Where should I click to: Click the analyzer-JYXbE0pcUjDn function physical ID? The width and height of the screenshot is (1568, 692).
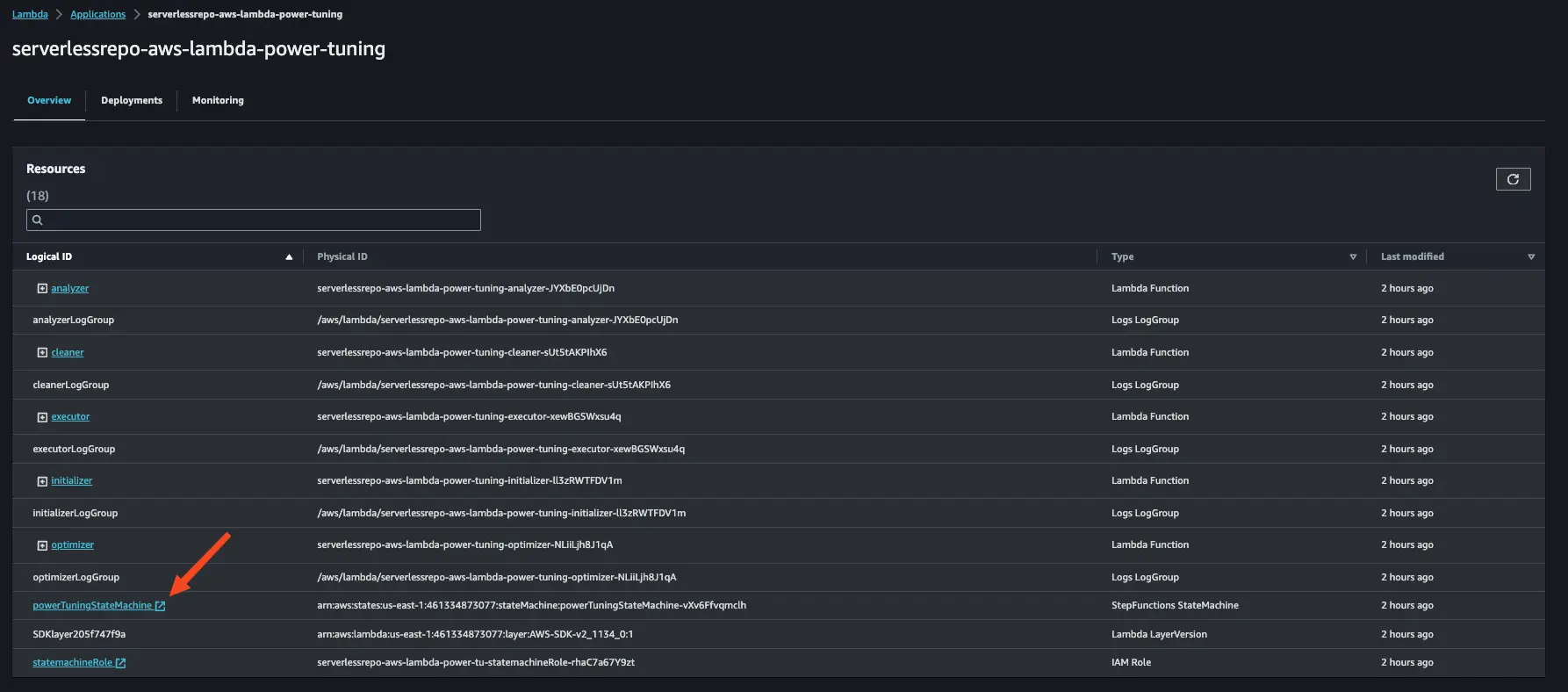[x=466, y=288]
